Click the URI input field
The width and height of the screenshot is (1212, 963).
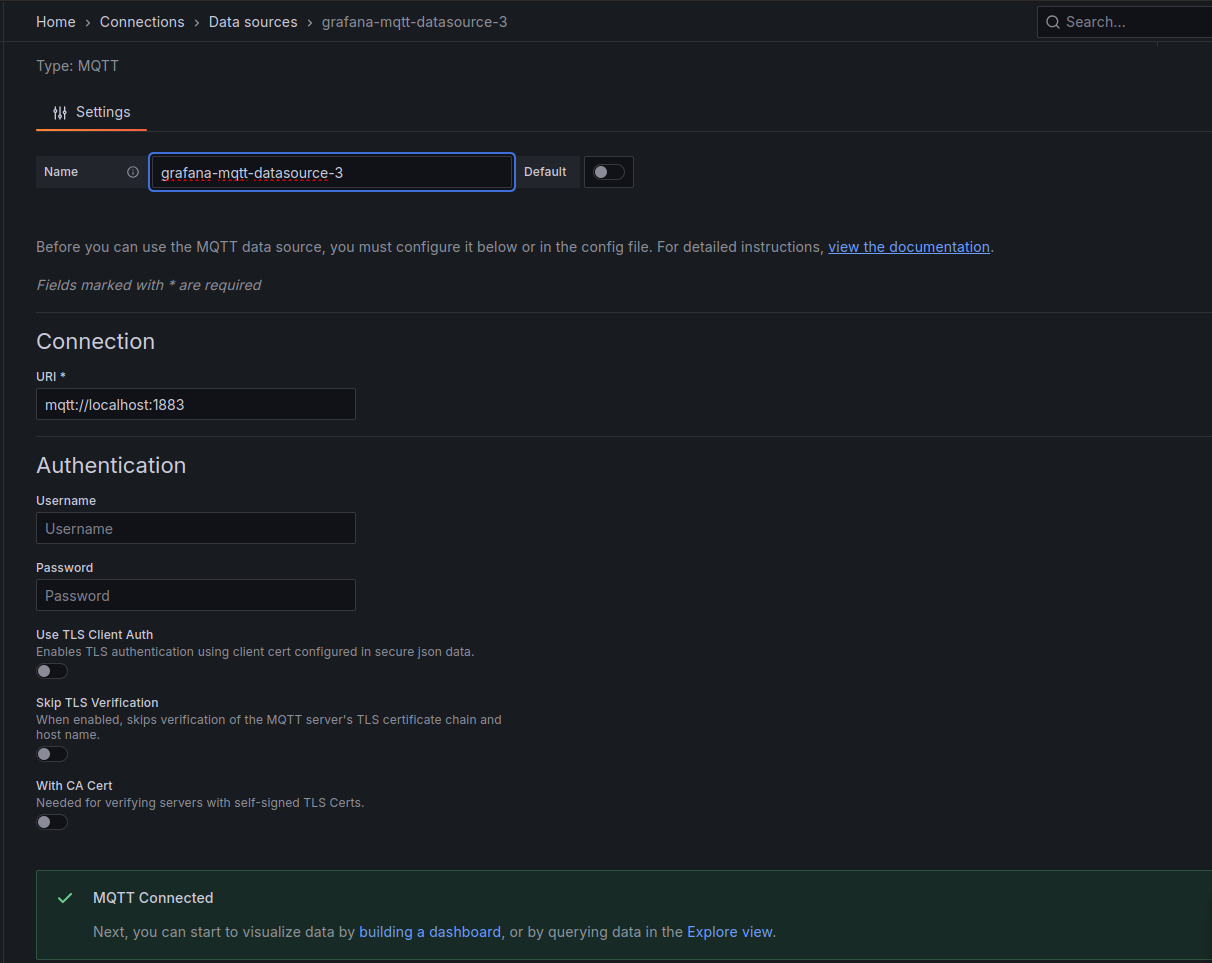coord(196,404)
